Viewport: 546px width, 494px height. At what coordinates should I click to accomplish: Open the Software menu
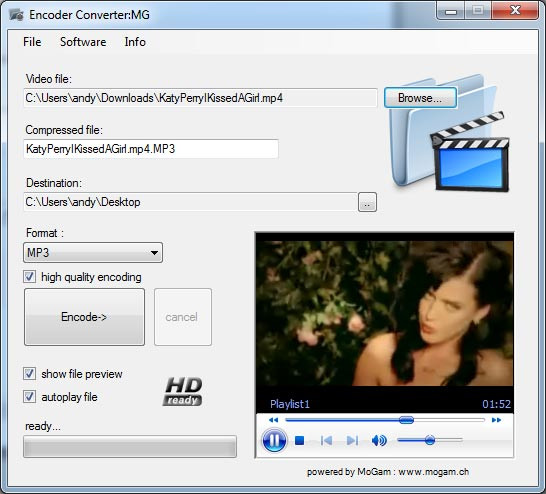(83, 42)
